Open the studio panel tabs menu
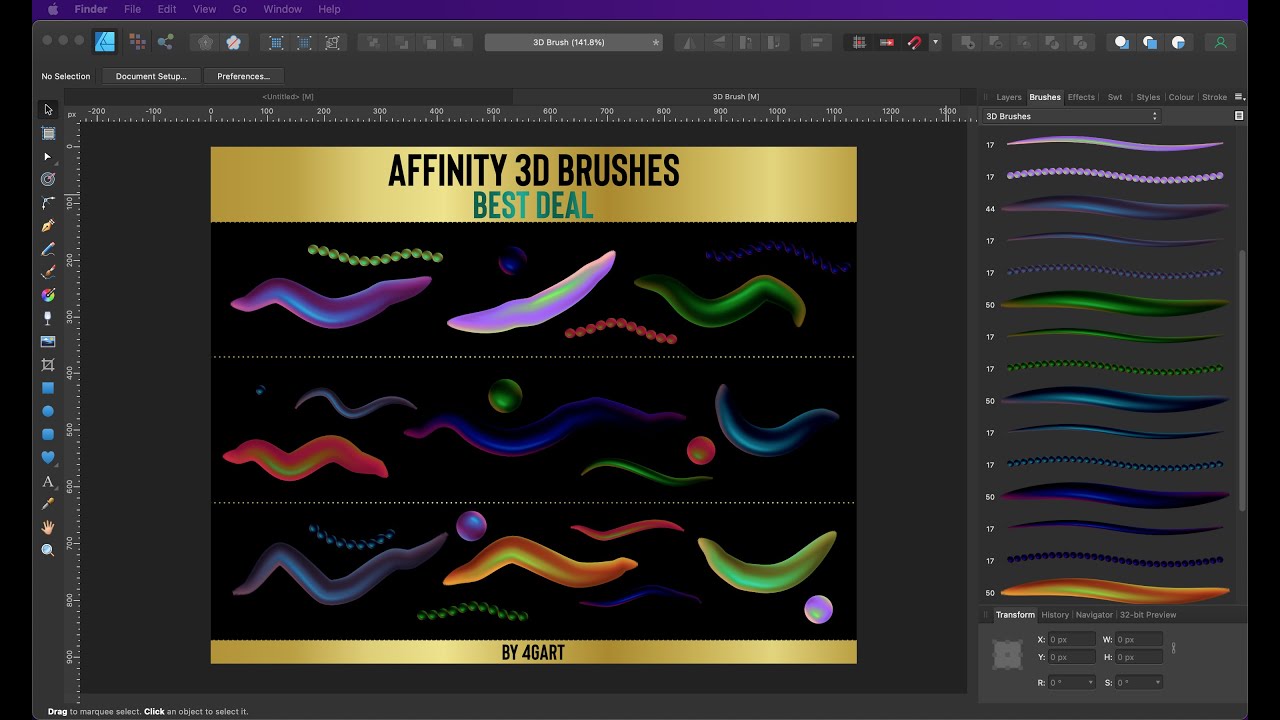 pyautogui.click(x=1239, y=97)
